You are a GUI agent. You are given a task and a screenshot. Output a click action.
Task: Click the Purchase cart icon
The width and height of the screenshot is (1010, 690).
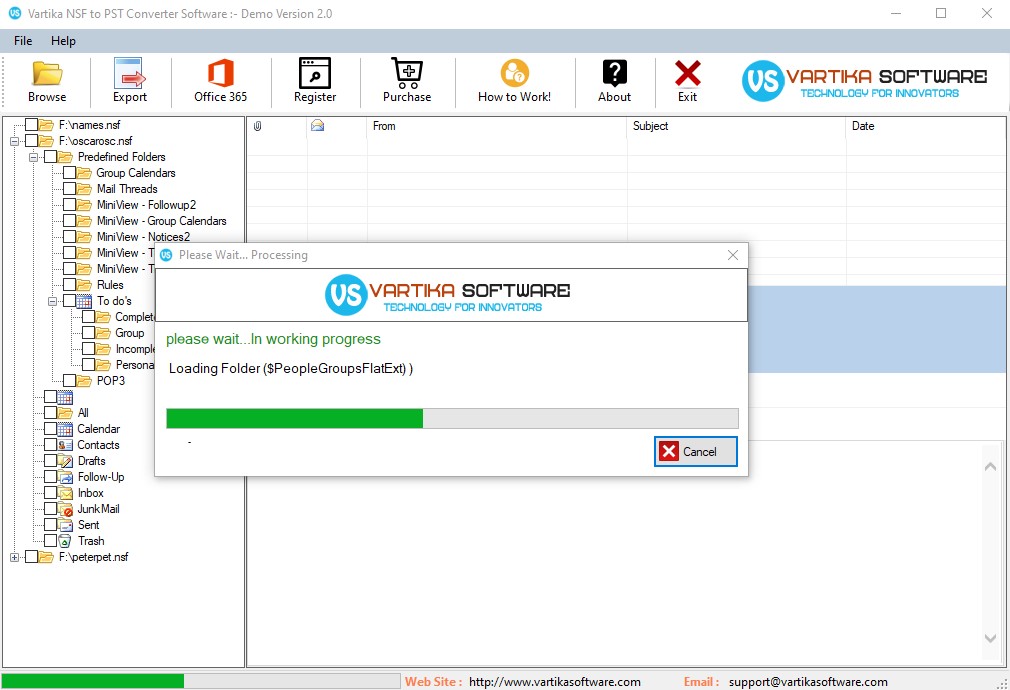pyautogui.click(x=407, y=73)
